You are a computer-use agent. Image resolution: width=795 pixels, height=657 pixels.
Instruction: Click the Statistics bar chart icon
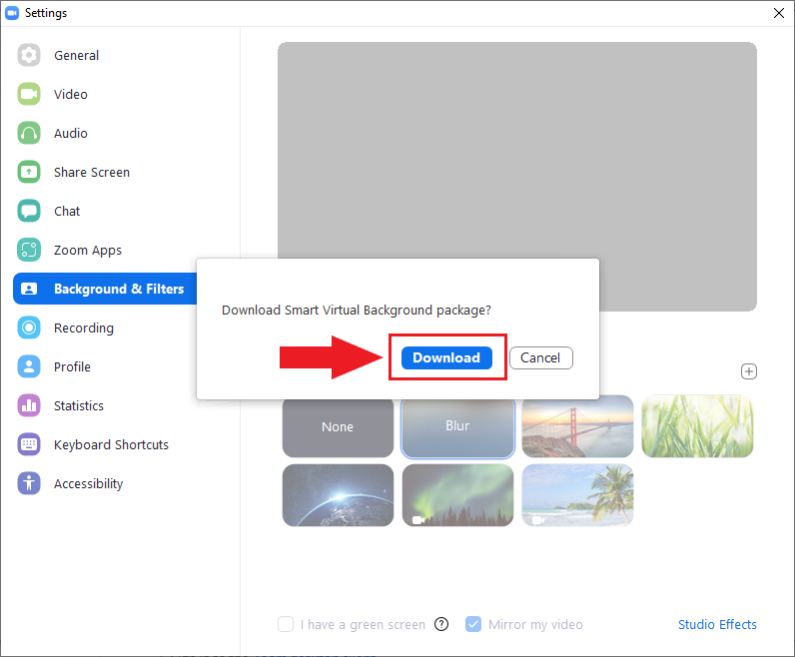point(29,406)
